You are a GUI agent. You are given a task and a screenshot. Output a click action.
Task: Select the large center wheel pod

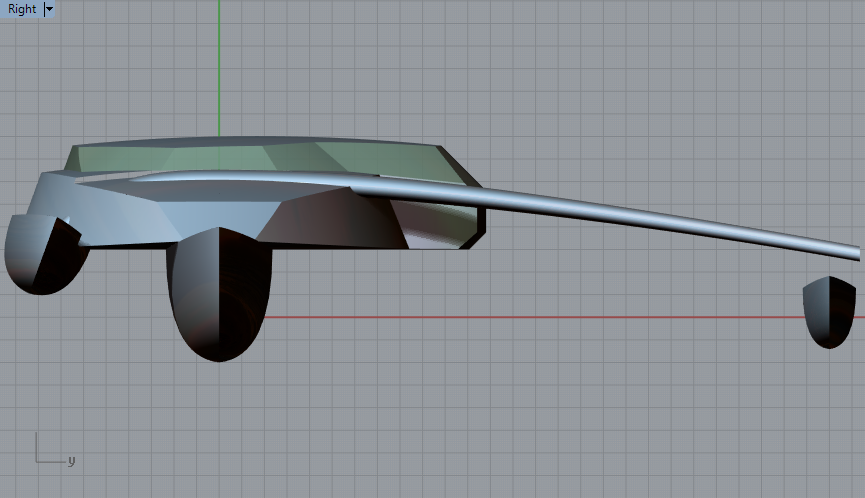(x=219, y=294)
